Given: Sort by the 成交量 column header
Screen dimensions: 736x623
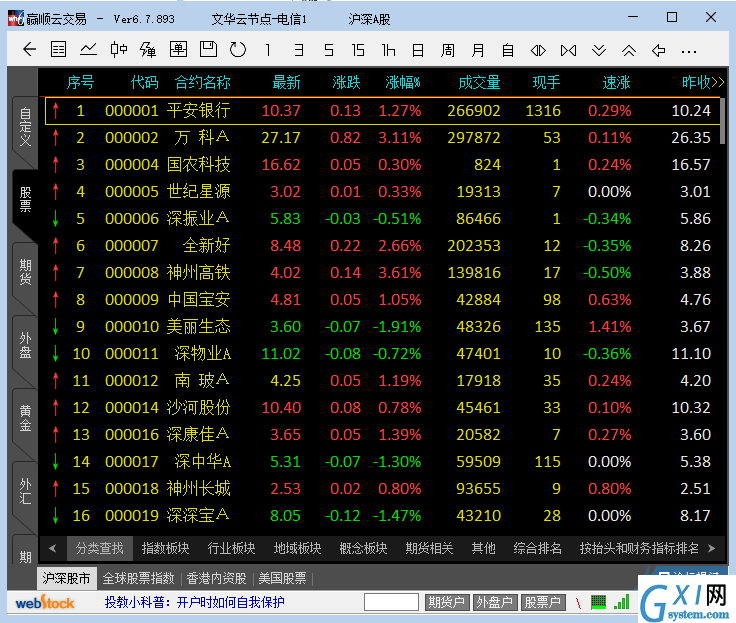Looking at the screenshot, I should point(479,83).
